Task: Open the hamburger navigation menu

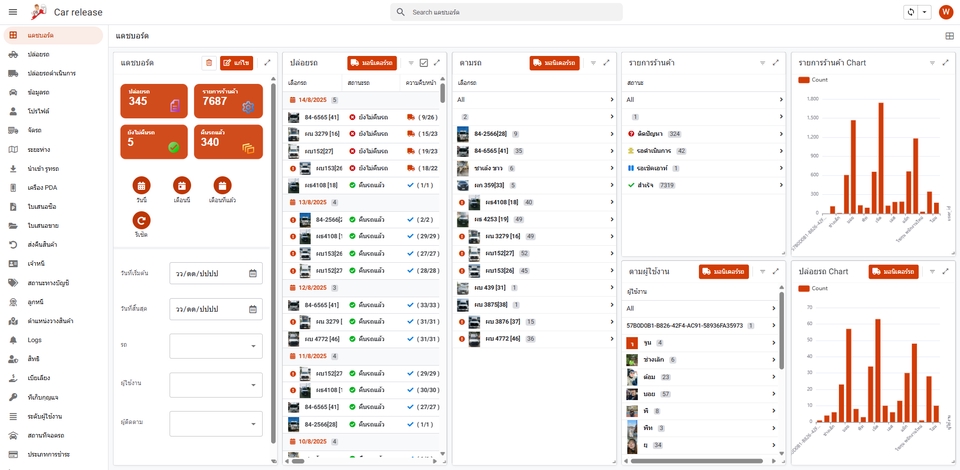Action: (x=13, y=12)
